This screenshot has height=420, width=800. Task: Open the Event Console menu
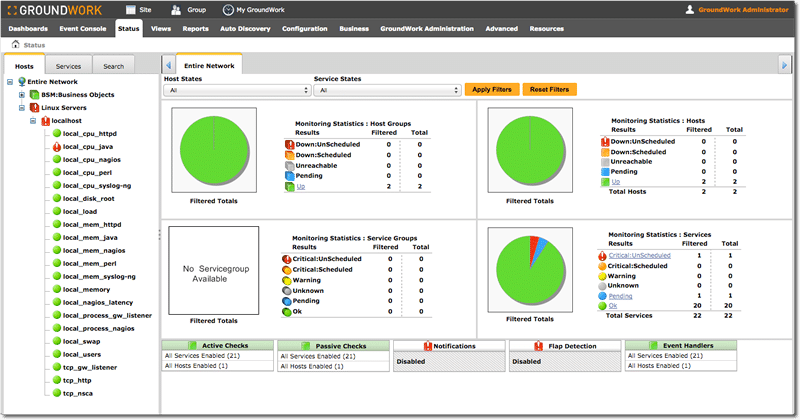pos(83,29)
